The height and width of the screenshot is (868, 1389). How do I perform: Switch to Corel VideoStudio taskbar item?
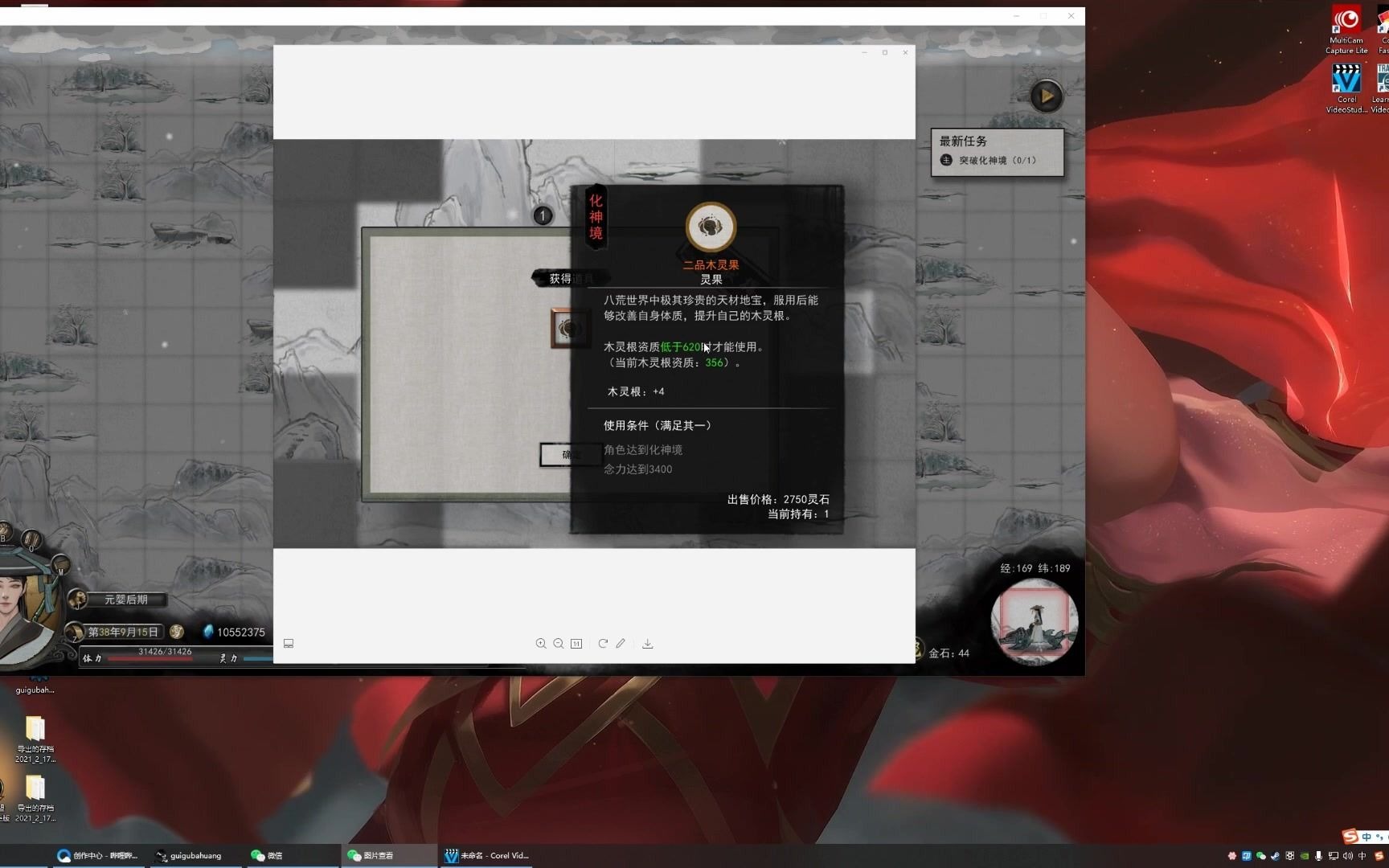(x=487, y=855)
